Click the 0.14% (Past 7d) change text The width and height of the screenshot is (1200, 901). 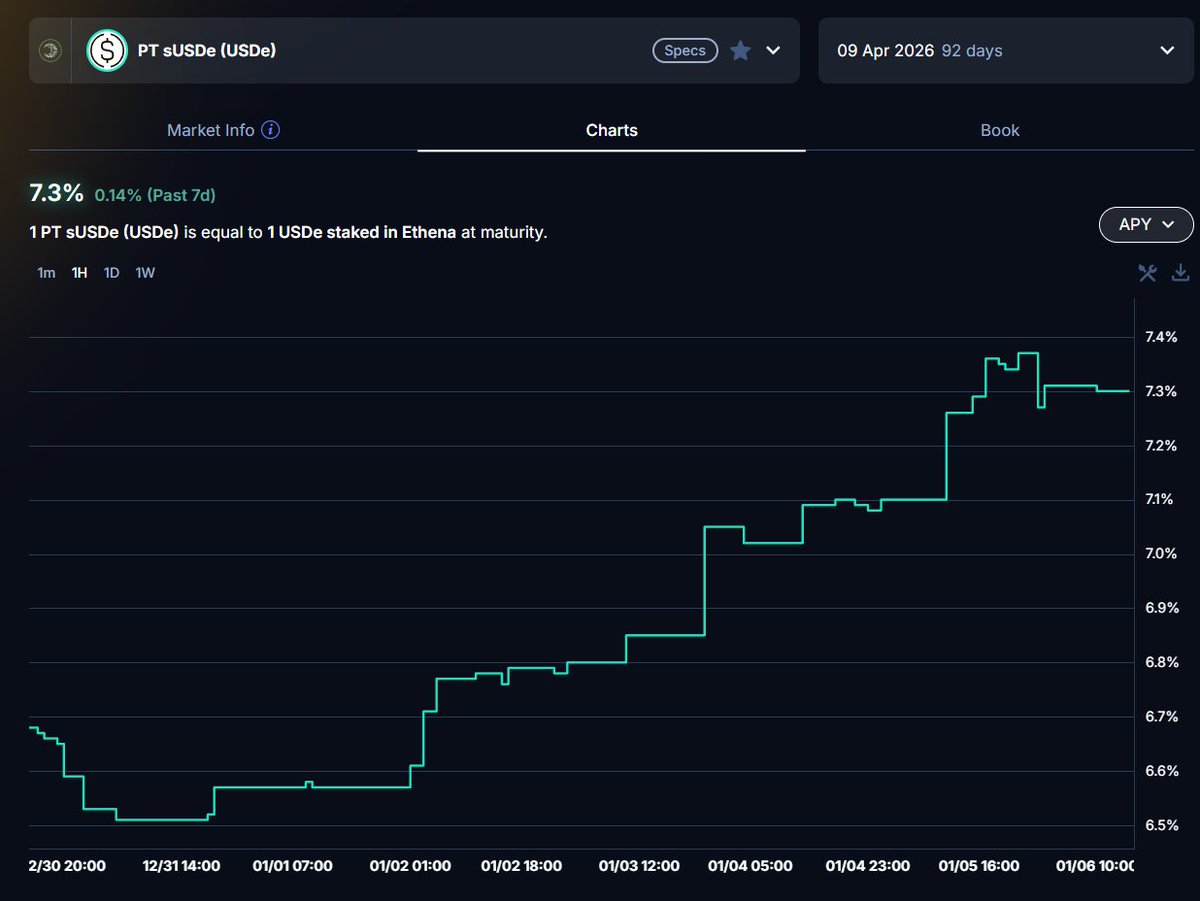click(x=155, y=195)
